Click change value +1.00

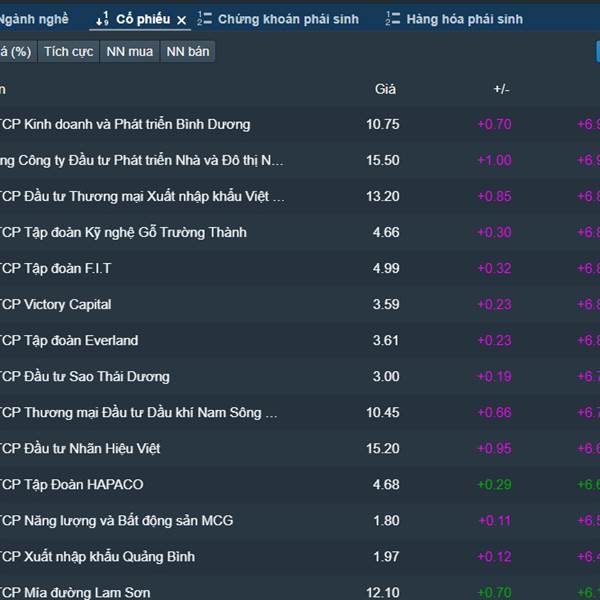[x=494, y=160]
